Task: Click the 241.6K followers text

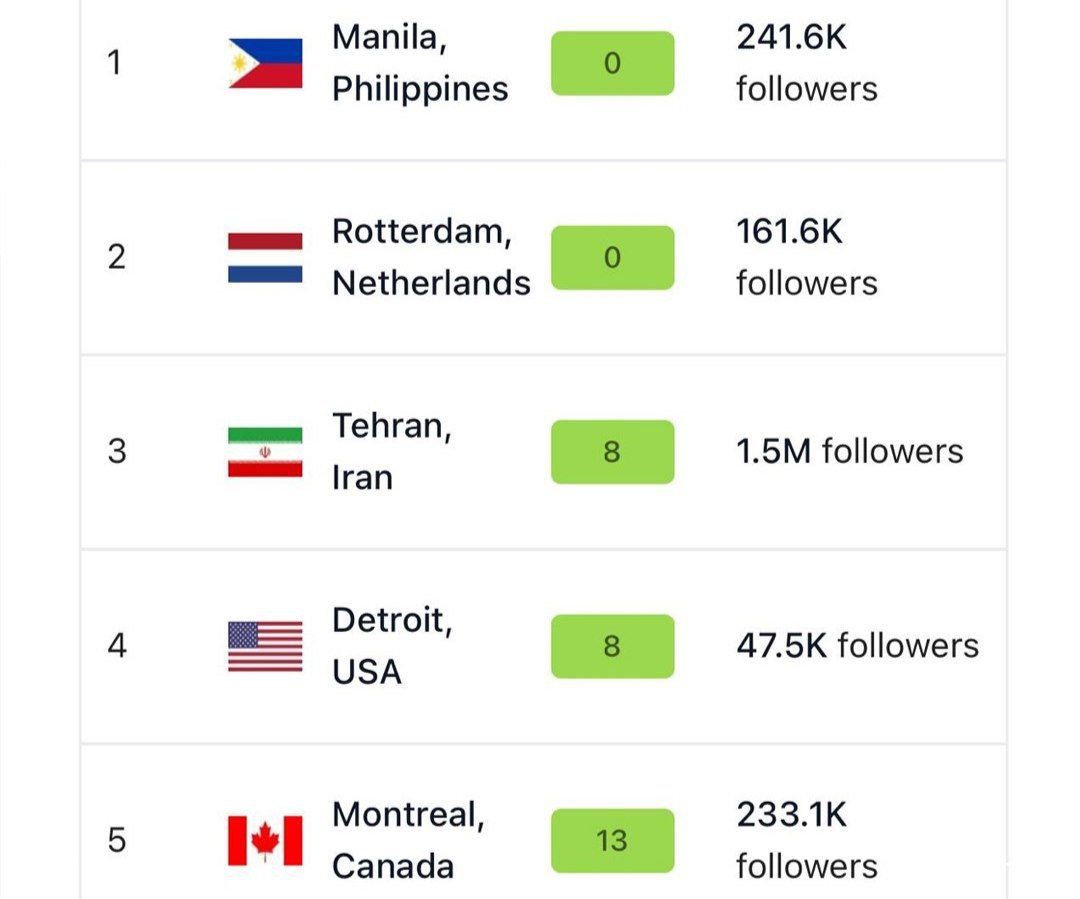Action: [806, 64]
